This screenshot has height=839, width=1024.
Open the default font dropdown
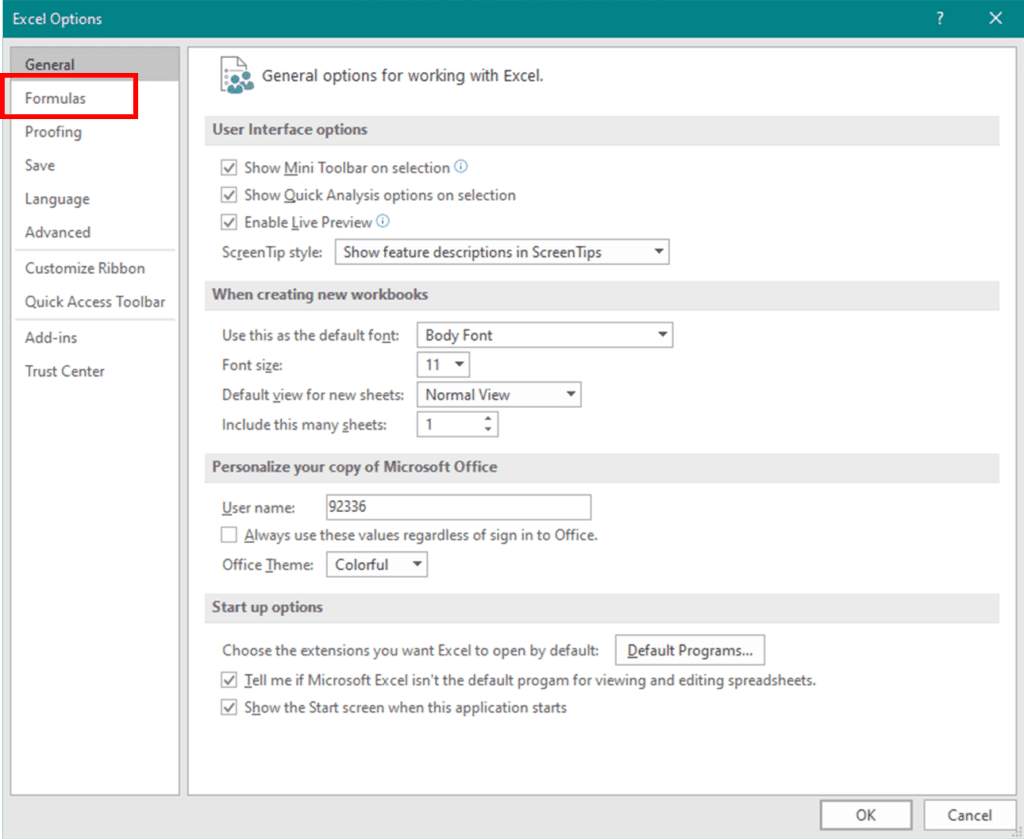click(660, 334)
